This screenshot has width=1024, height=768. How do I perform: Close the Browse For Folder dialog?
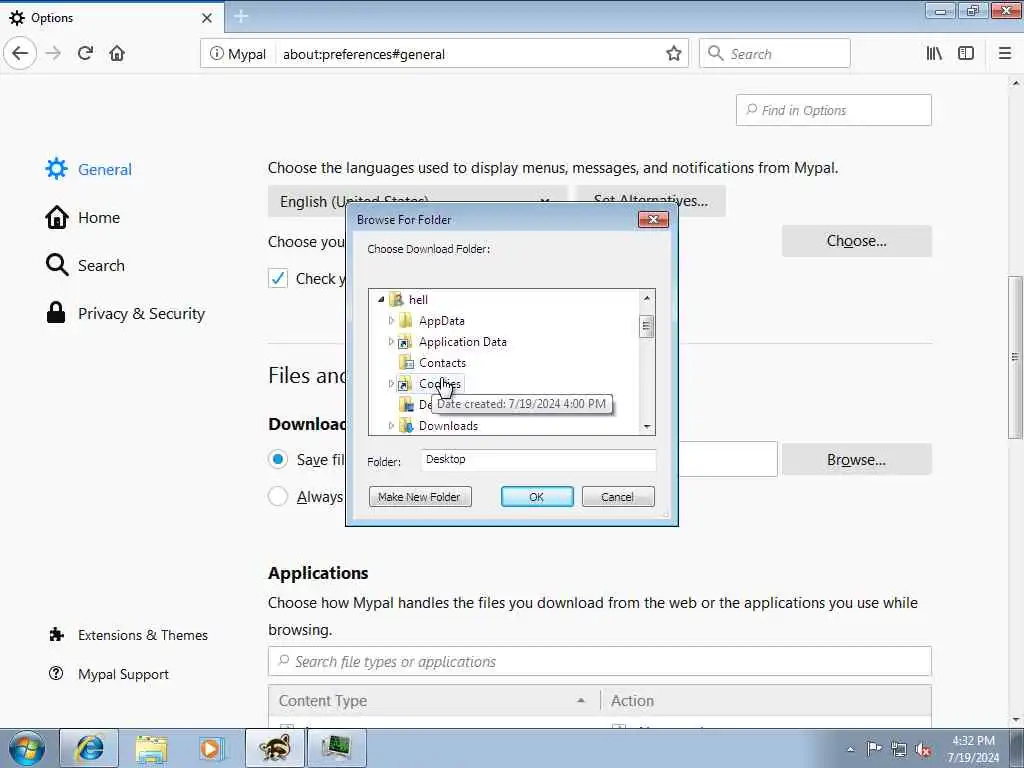click(653, 219)
